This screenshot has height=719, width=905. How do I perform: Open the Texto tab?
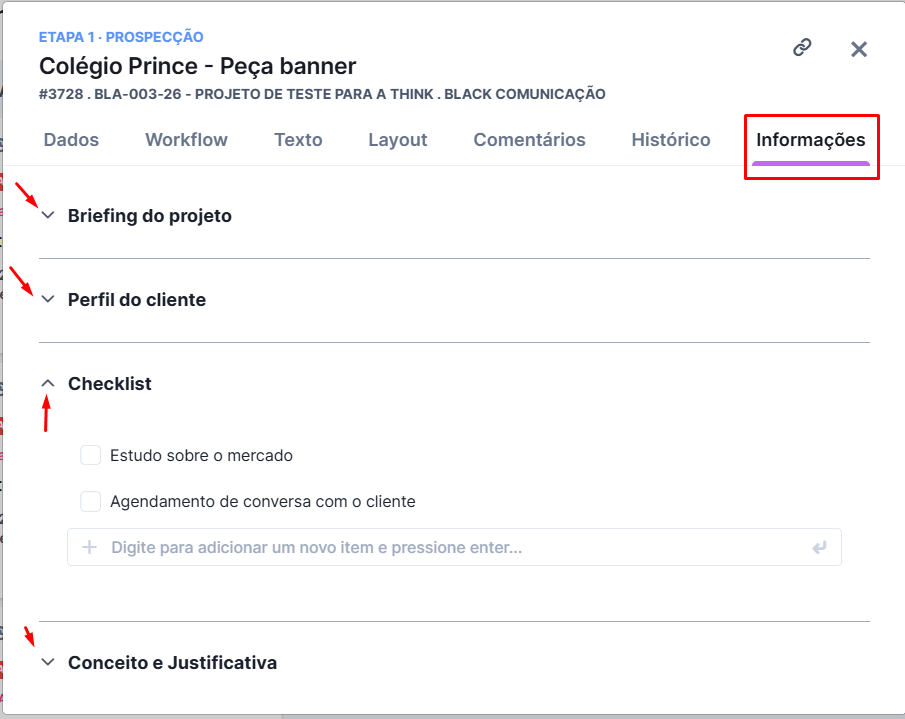298,140
